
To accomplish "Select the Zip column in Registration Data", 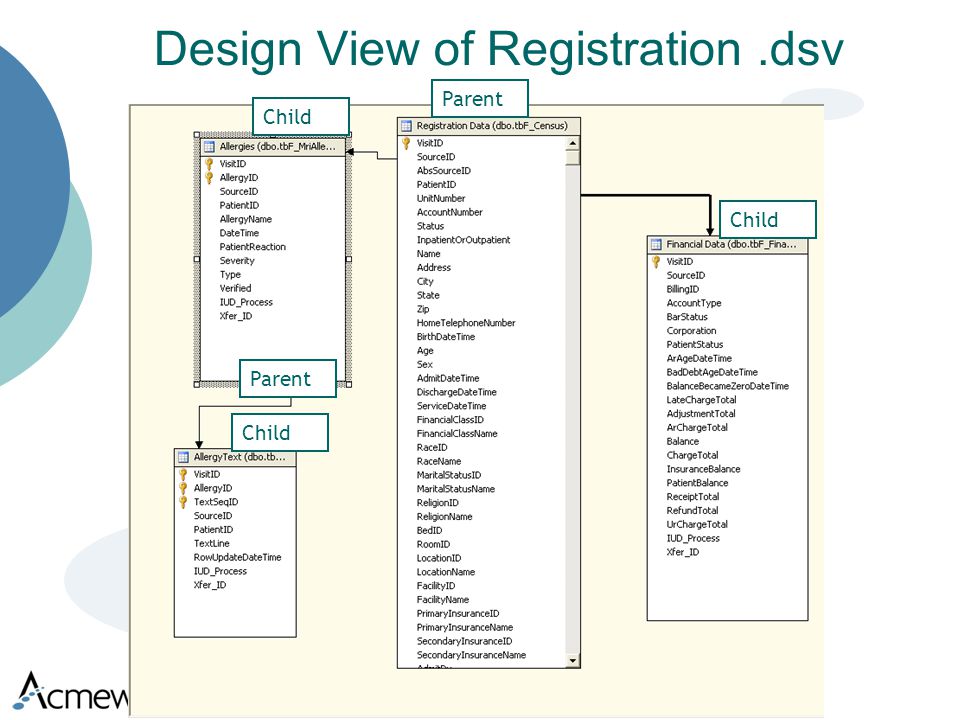I will pos(422,309).
